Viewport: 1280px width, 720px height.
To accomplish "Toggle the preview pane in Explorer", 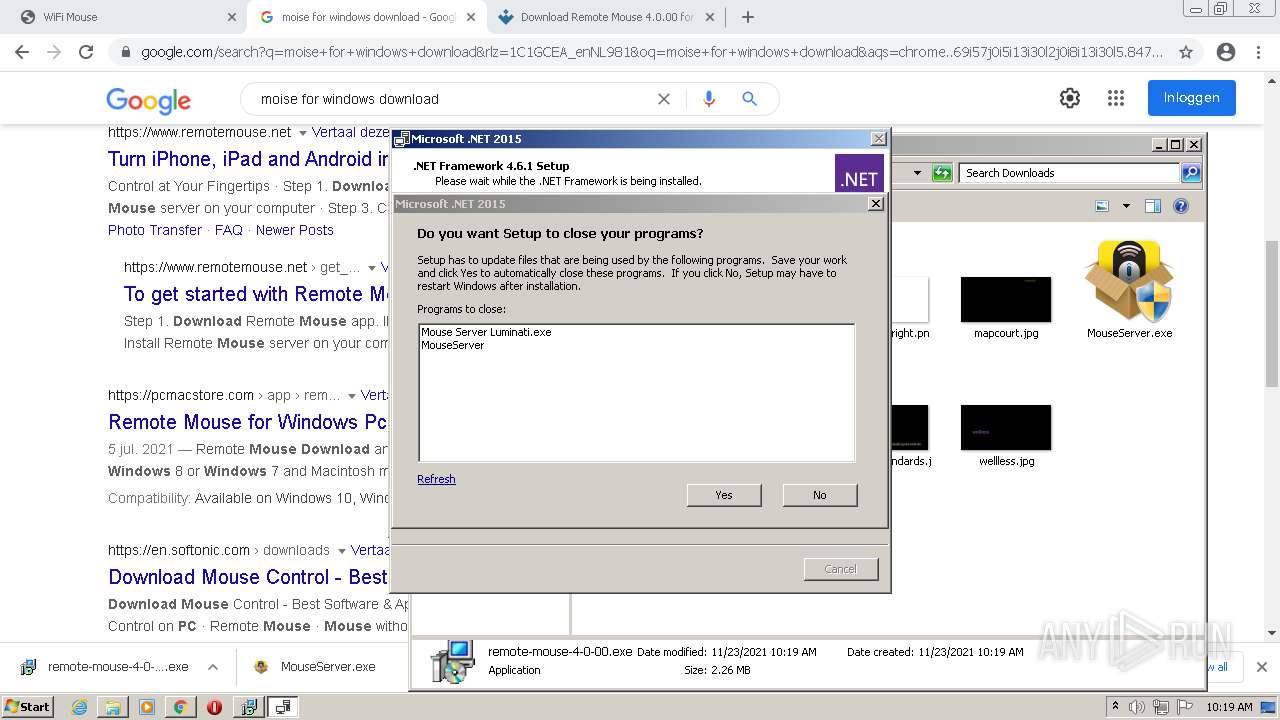I will coord(1153,206).
